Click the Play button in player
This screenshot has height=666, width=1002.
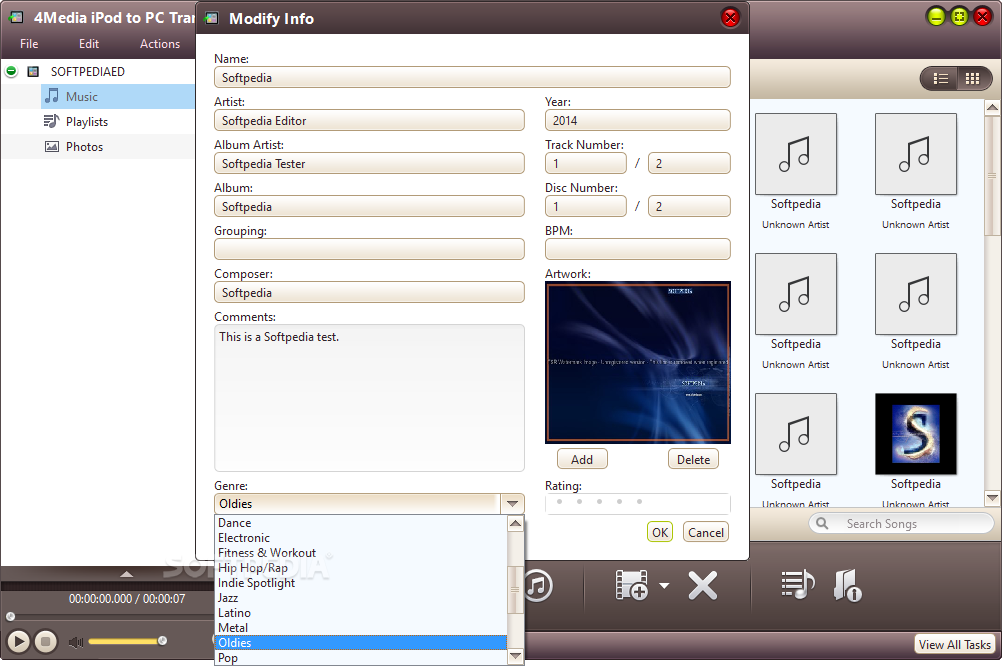pyautogui.click(x=19, y=641)
